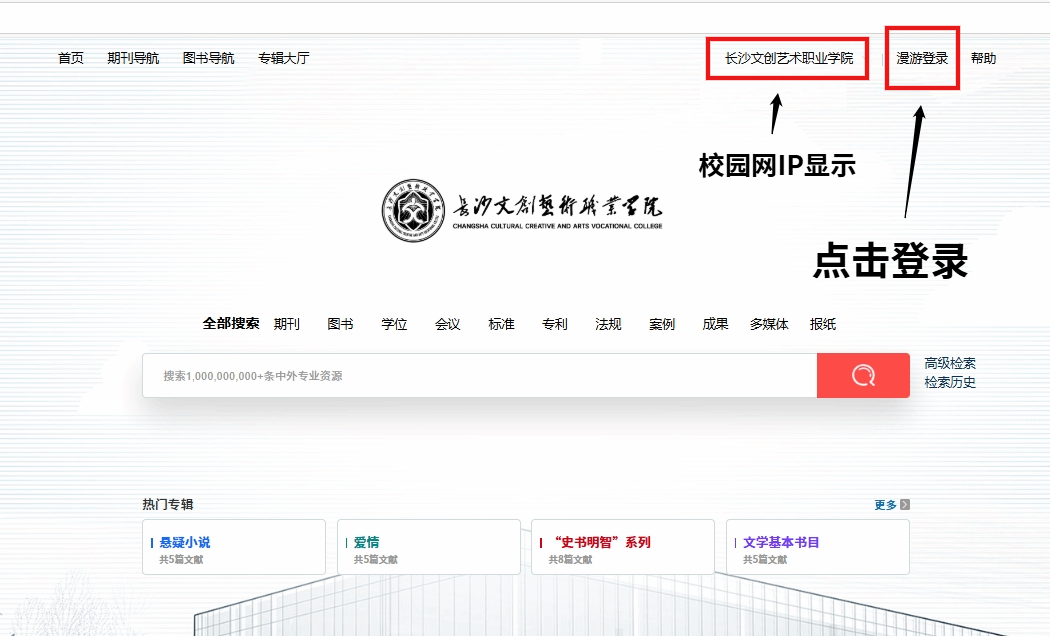Go to 首页 in top navigation
The width and height of the screenshot is (1050, 636).
click(x=71, y=58)
